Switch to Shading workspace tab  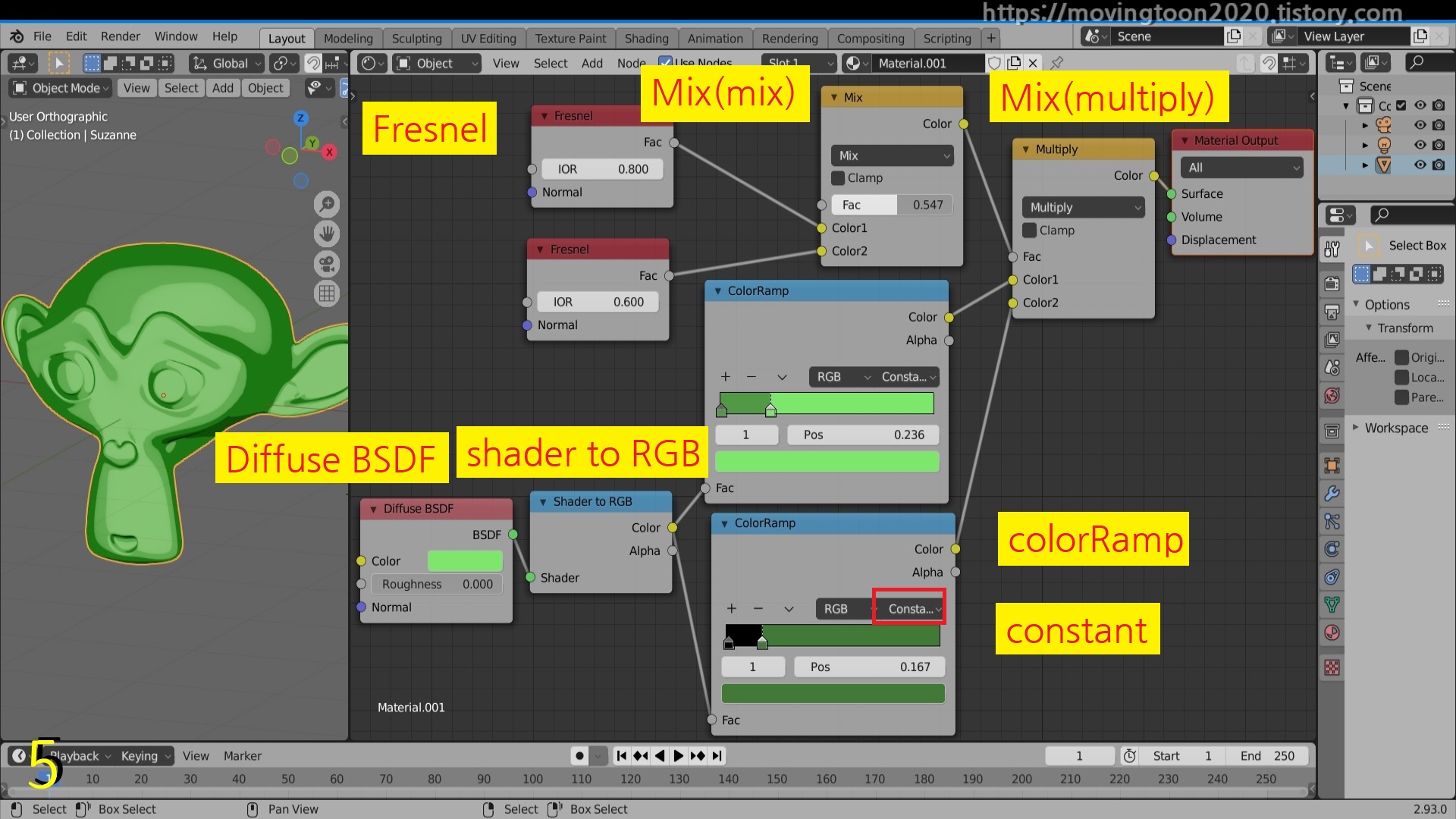pyautogui.click(x=646, y=39)
